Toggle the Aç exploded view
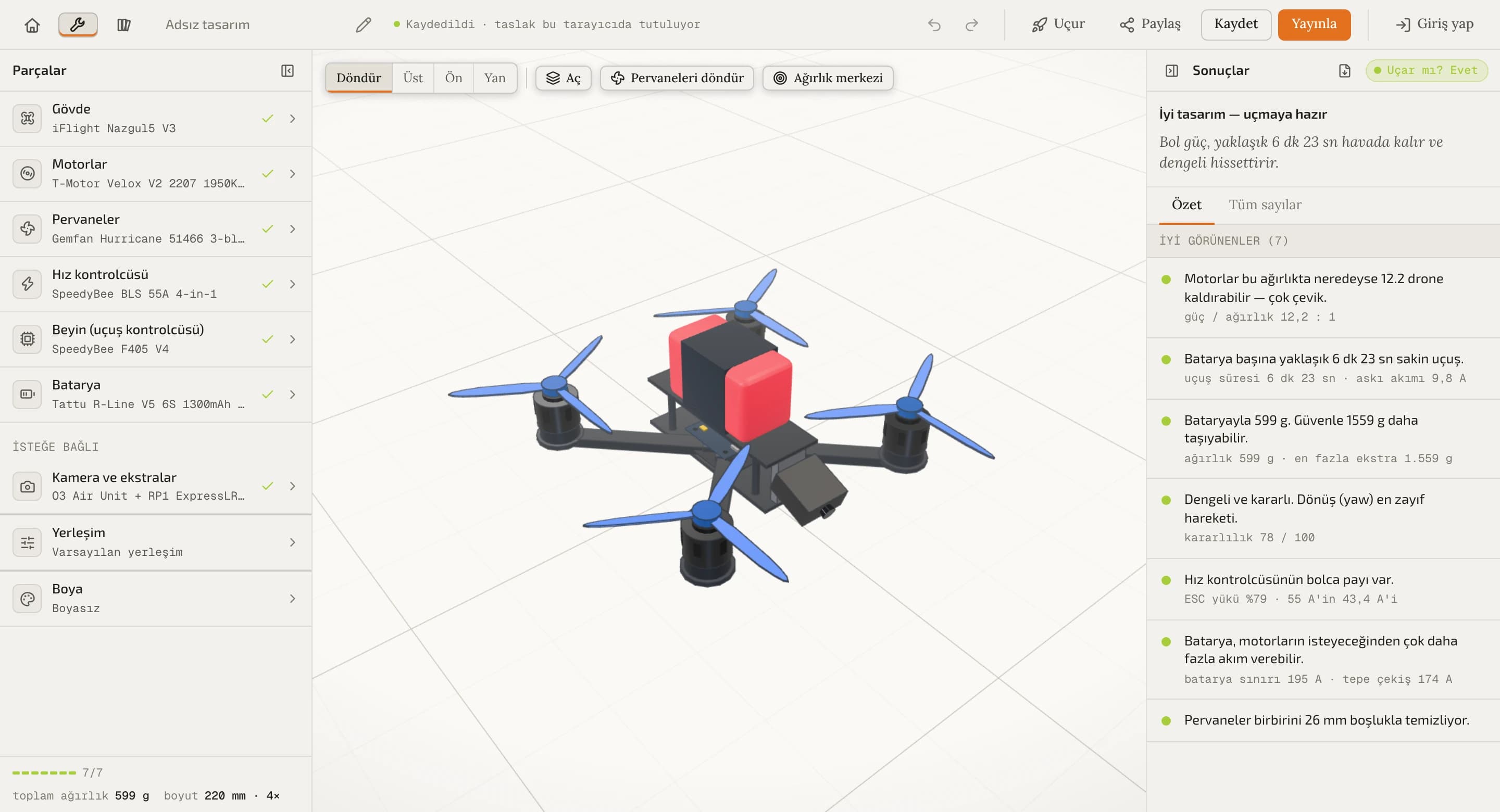Screen dimensions: 1500x812 click(x=563, y=78)
